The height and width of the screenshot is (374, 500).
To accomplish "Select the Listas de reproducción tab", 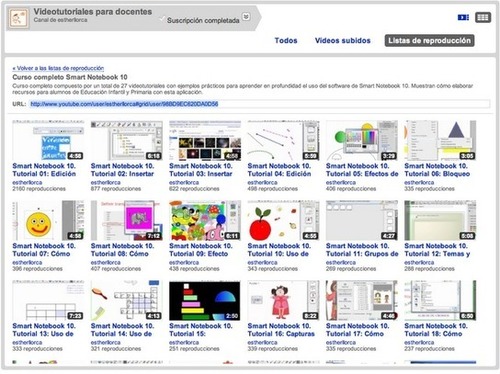I will (429, 41).
